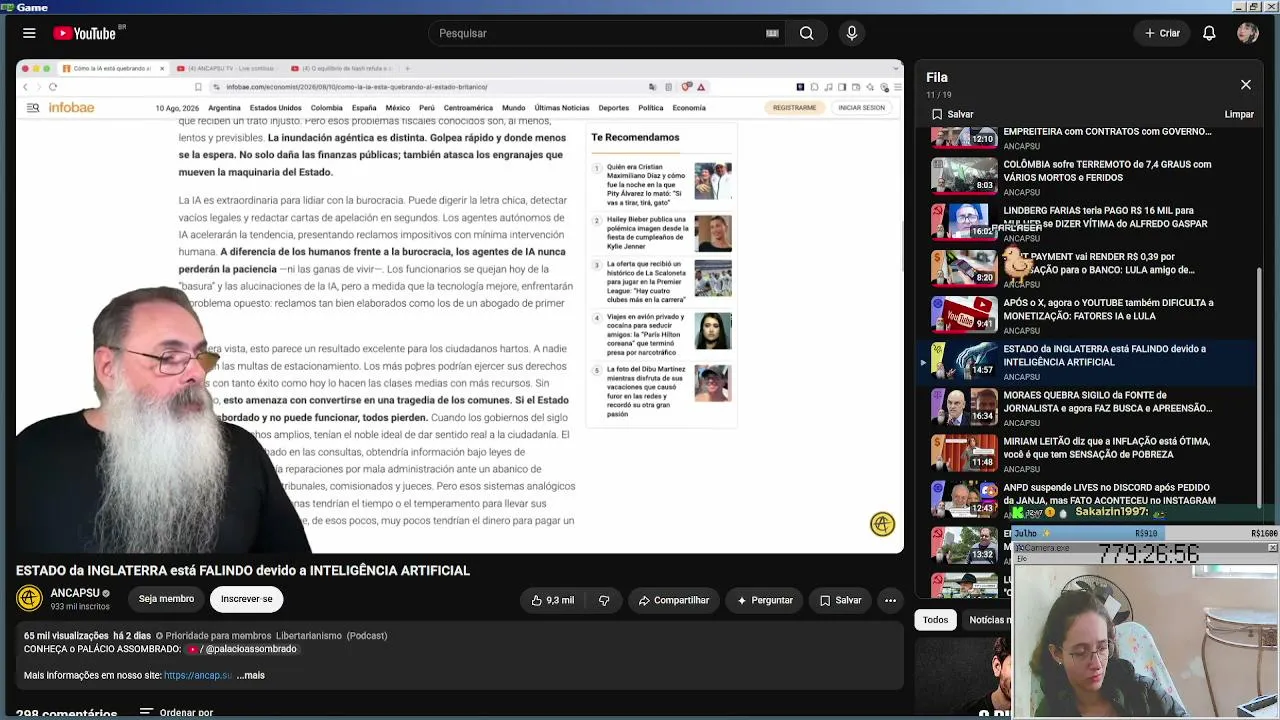Share the video via Compartilhar
The image size is (1280, 720).
[674, 600]
